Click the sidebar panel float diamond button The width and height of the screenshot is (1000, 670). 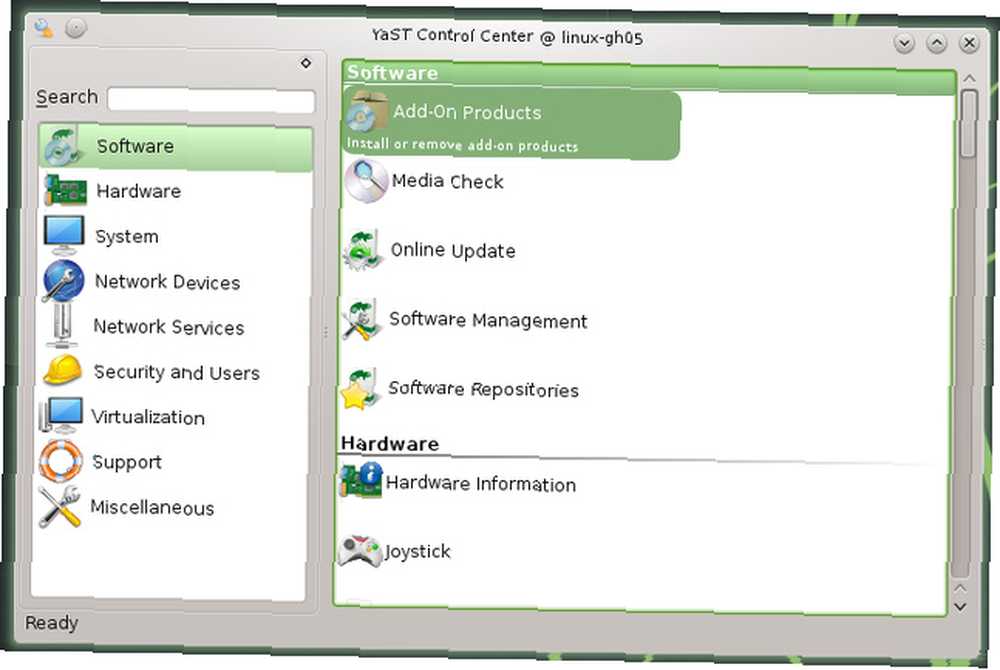click(306, 63)
